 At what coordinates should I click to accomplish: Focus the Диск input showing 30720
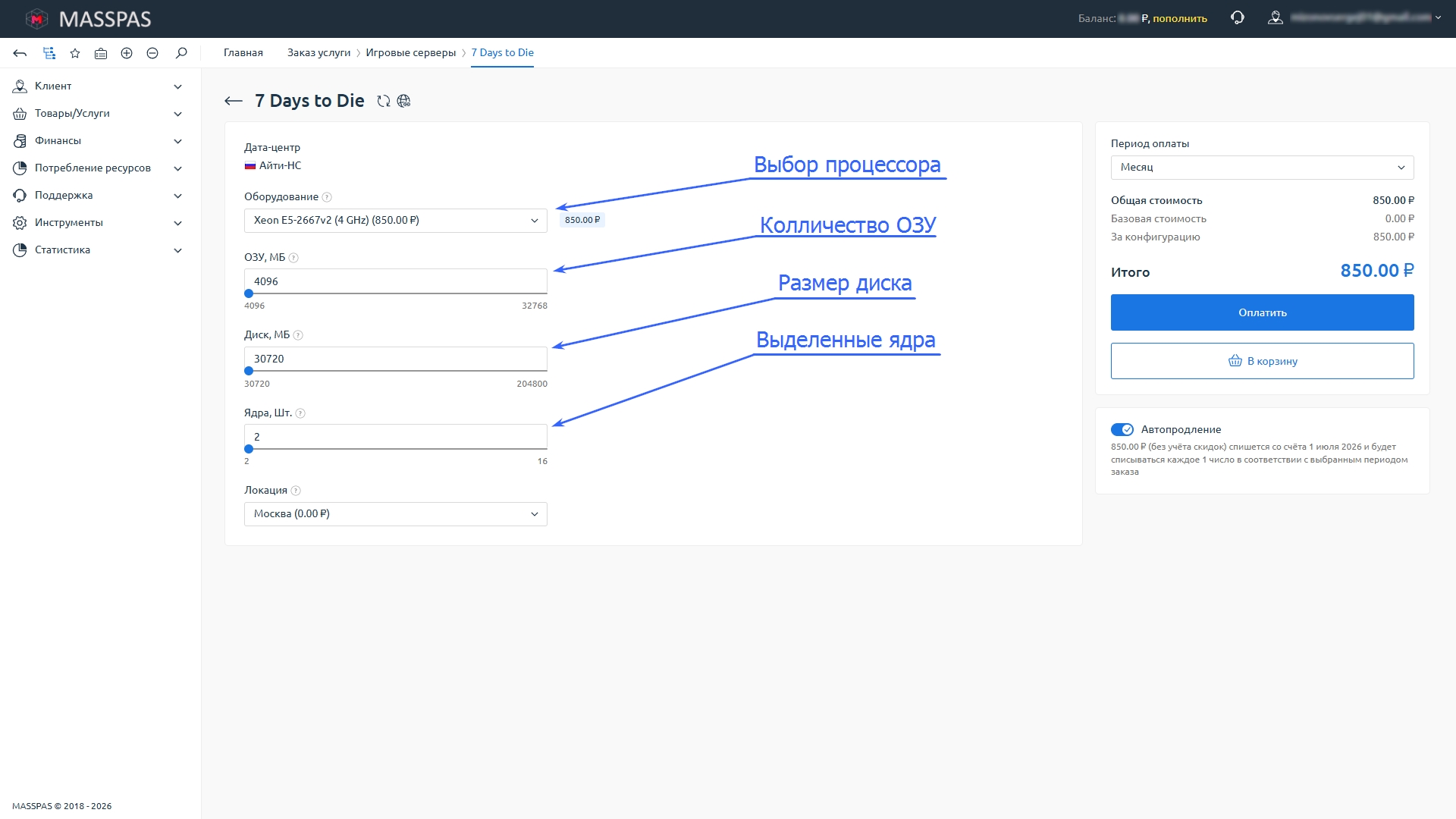pos(396,359)
